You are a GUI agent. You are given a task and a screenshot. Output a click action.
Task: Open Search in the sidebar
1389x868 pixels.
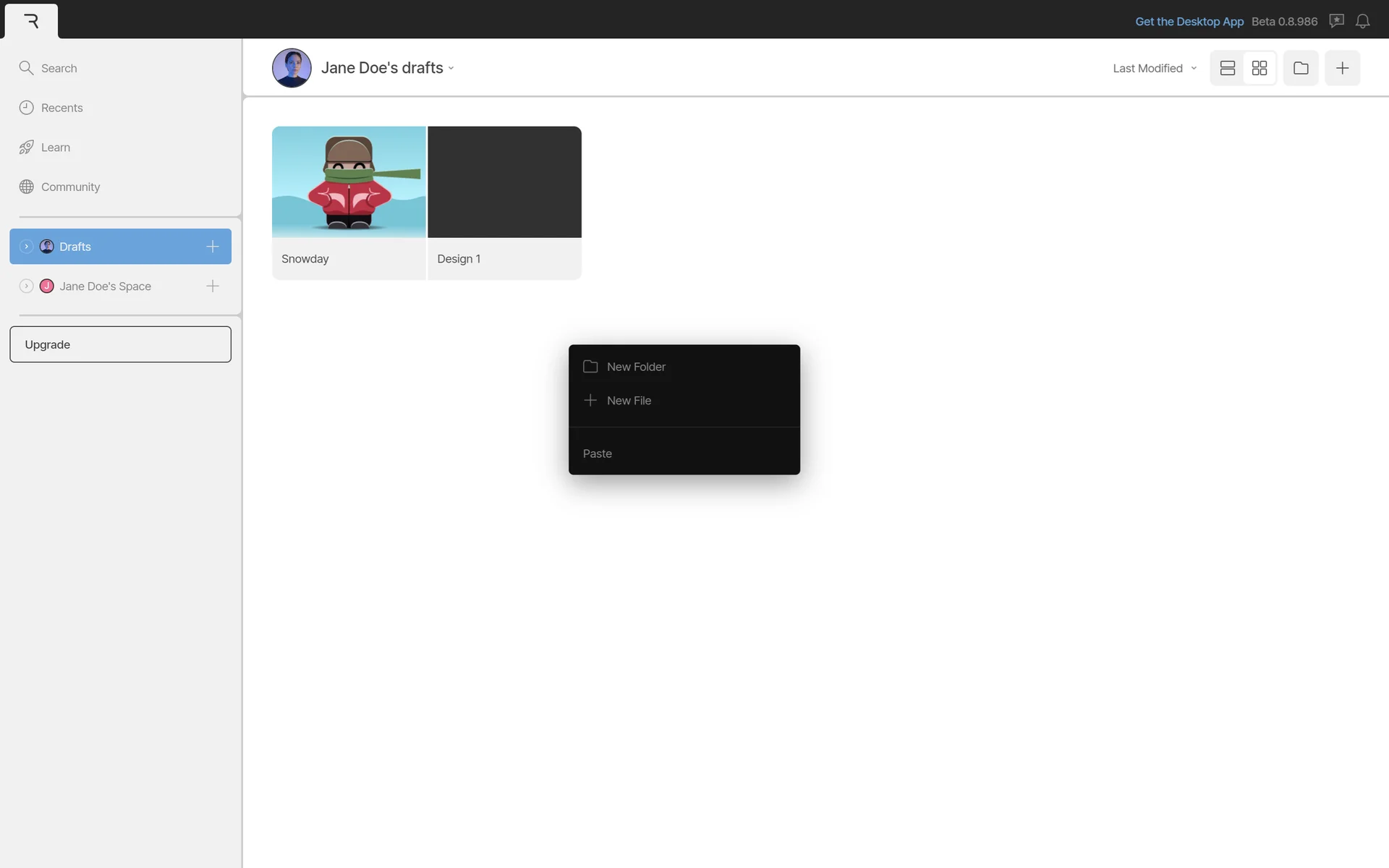coord(59,68)
